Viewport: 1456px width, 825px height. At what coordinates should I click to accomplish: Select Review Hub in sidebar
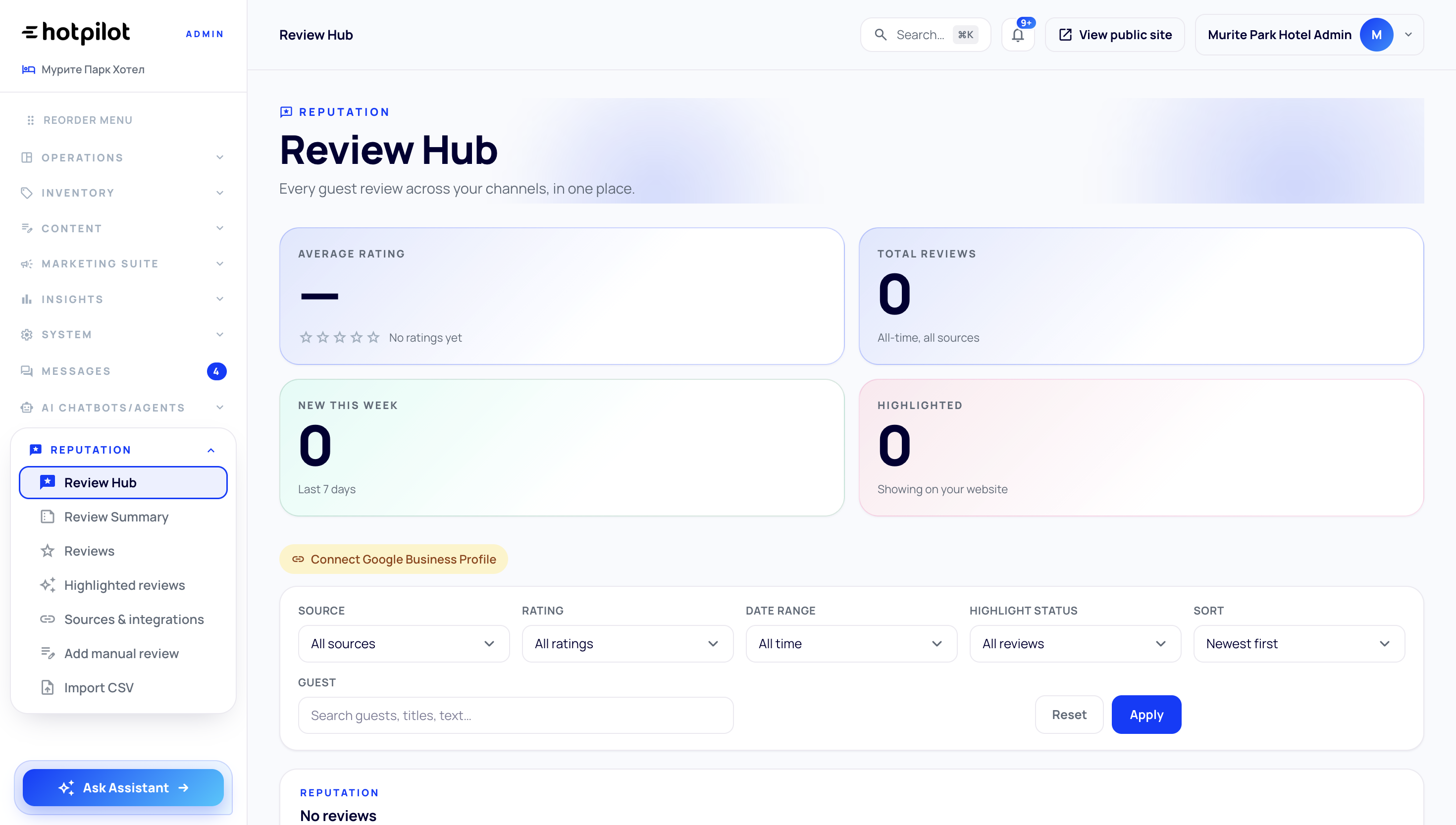tap(123, 483)
